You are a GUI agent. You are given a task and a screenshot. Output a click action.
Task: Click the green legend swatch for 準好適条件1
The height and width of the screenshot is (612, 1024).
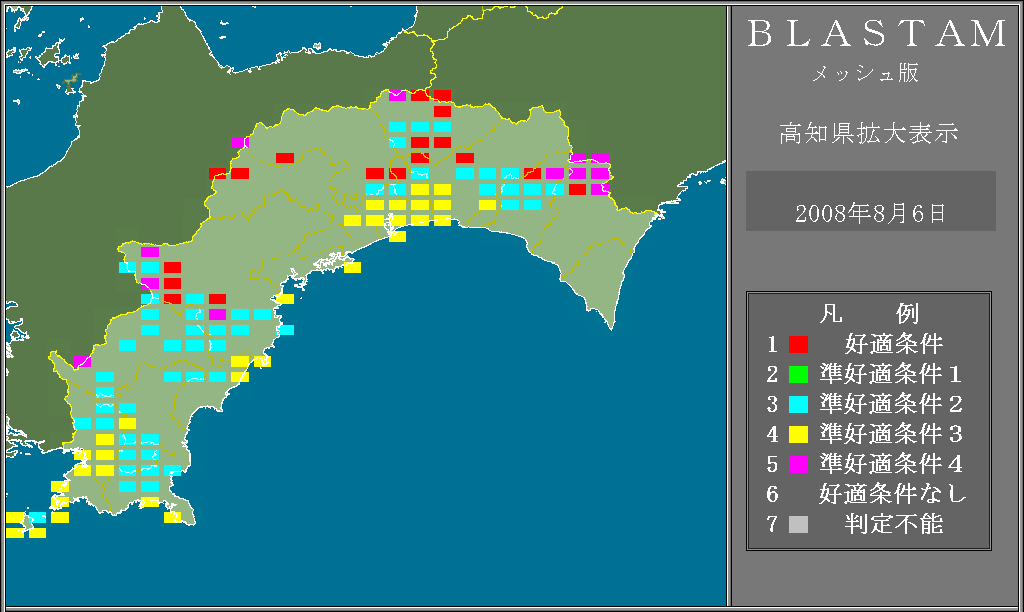point(798,374)
